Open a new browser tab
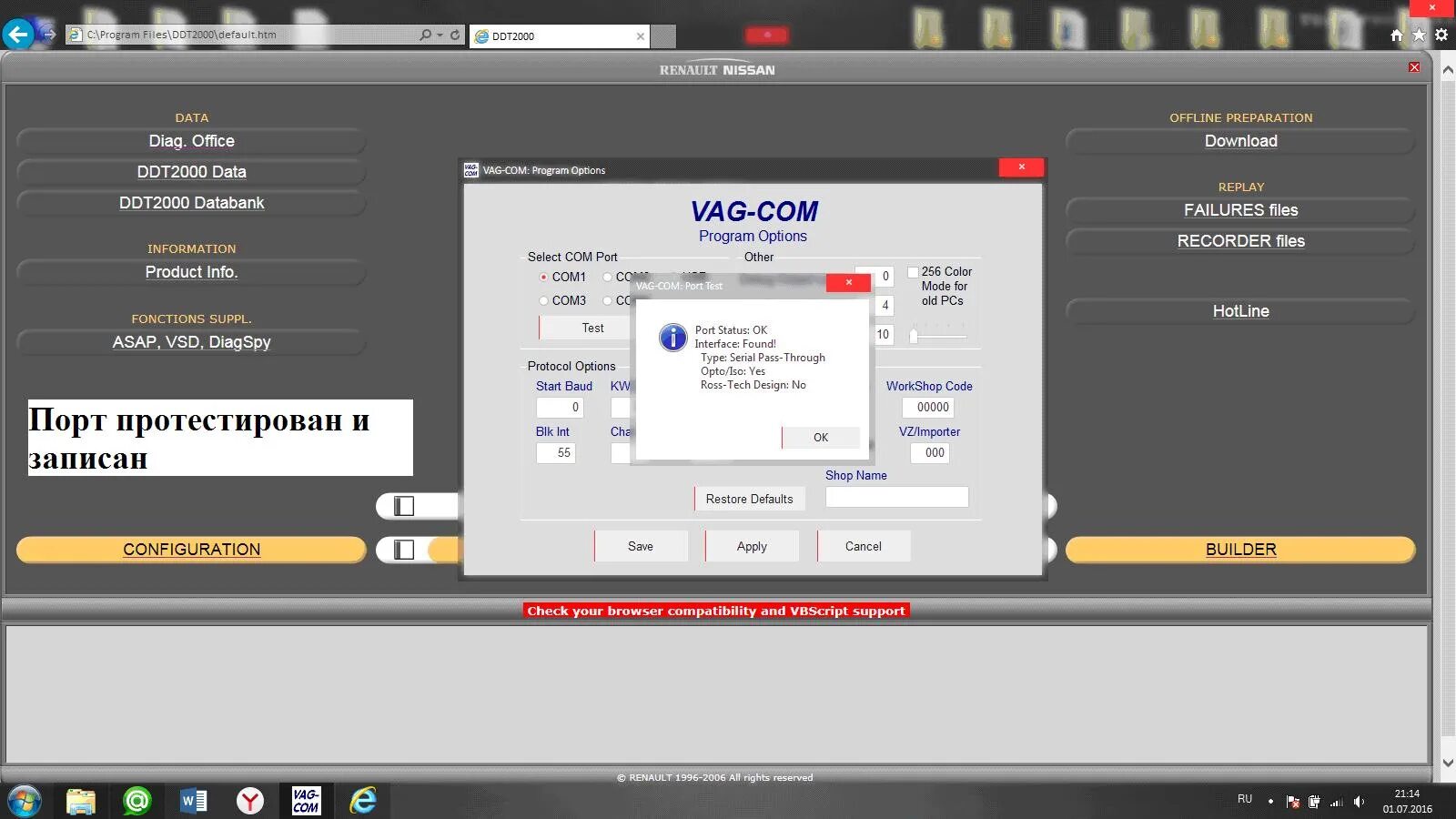The image size is (1456, 819). pyautogui.click(x=664, y=36)
